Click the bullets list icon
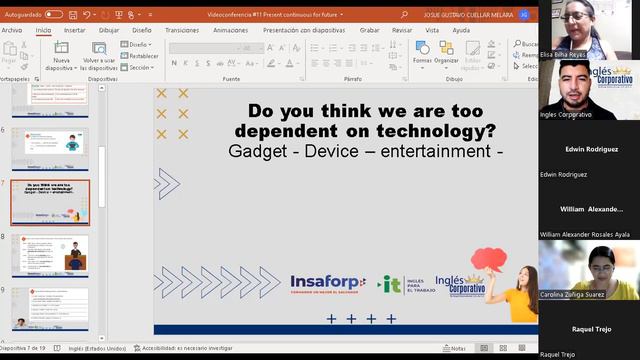 [314, 48]
